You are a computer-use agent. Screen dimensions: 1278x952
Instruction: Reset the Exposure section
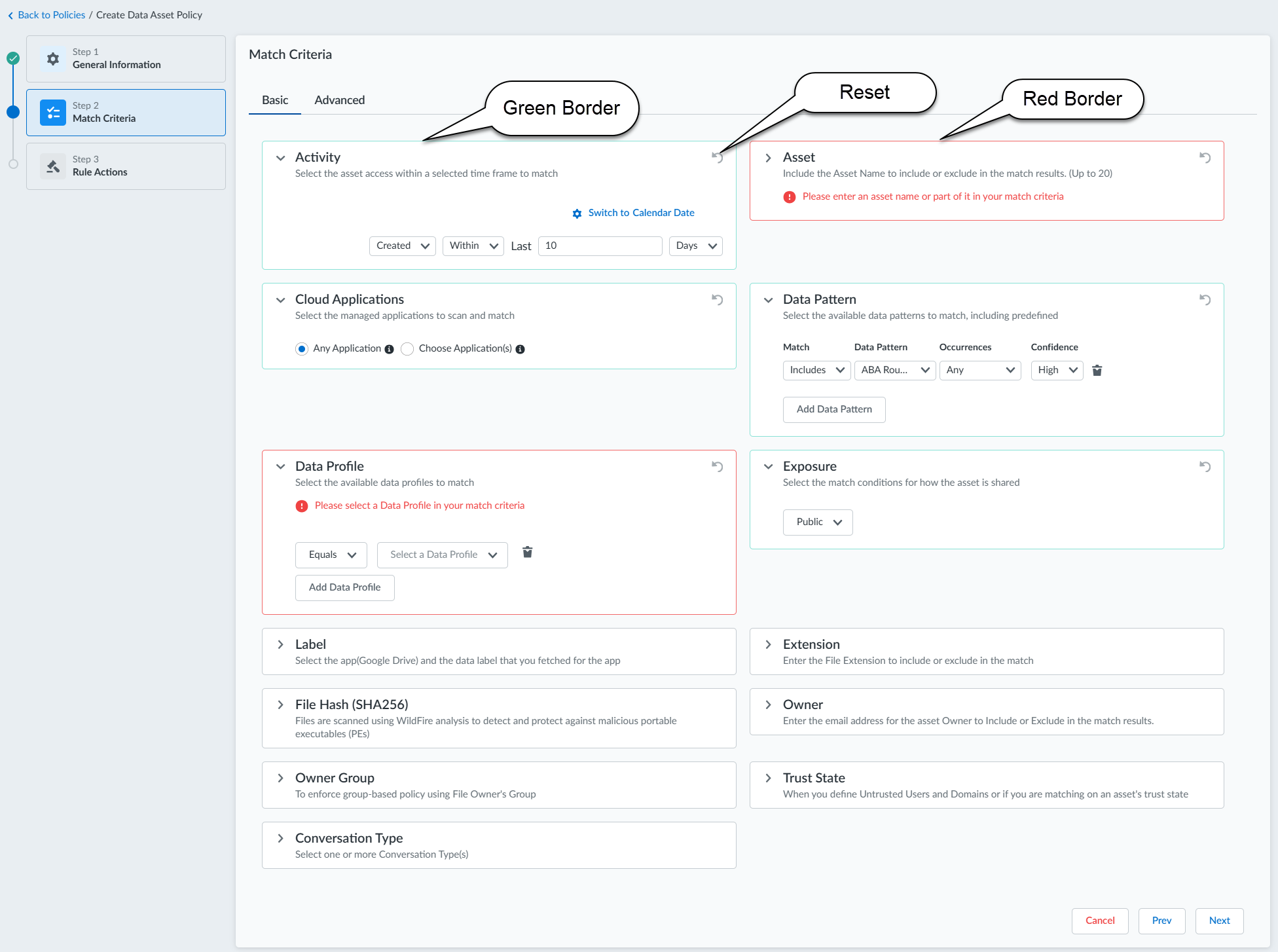click(1205, 466)
